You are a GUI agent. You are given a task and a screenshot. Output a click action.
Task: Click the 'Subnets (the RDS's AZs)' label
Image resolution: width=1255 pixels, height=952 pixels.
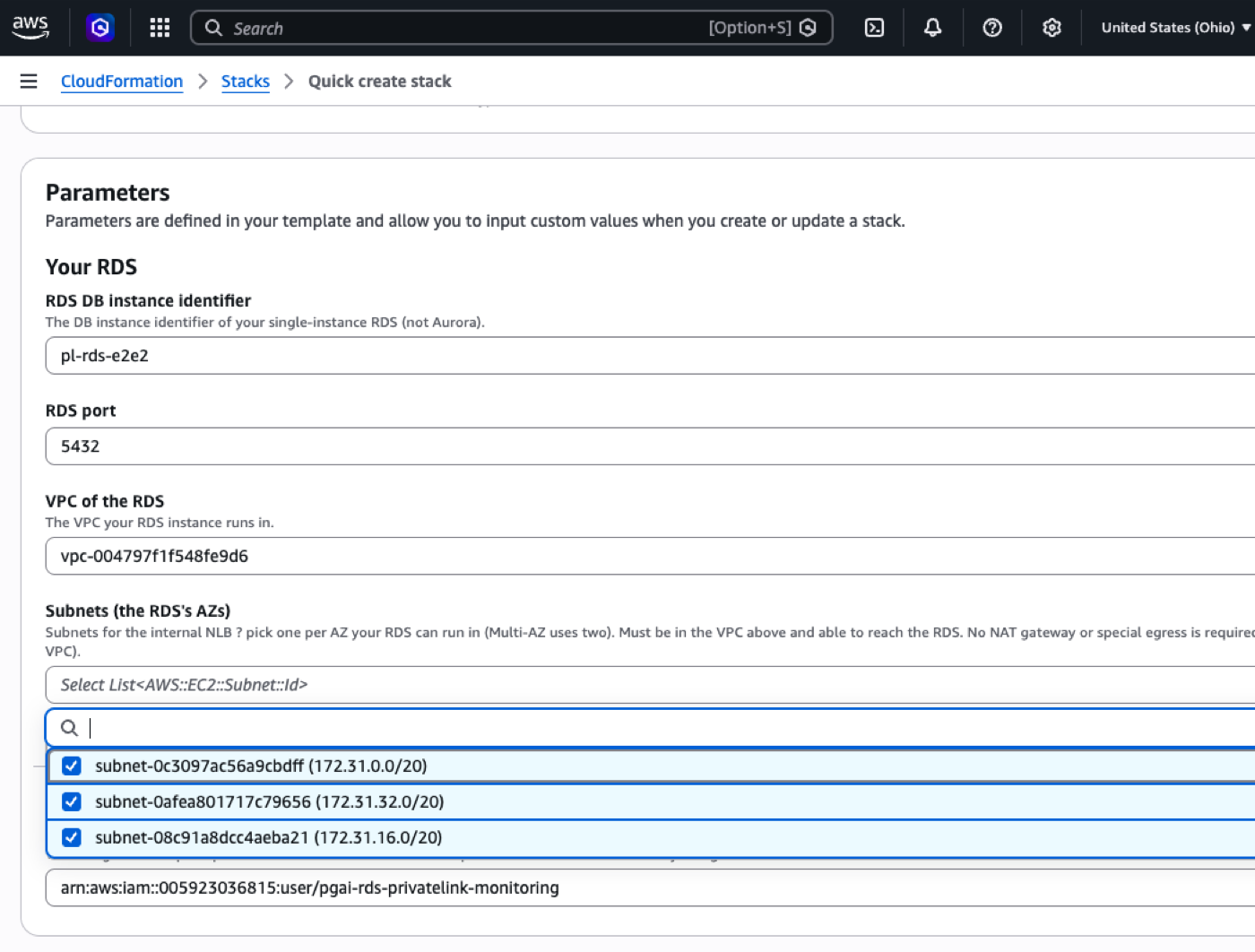pyautogui.click(x=138, y=610)
